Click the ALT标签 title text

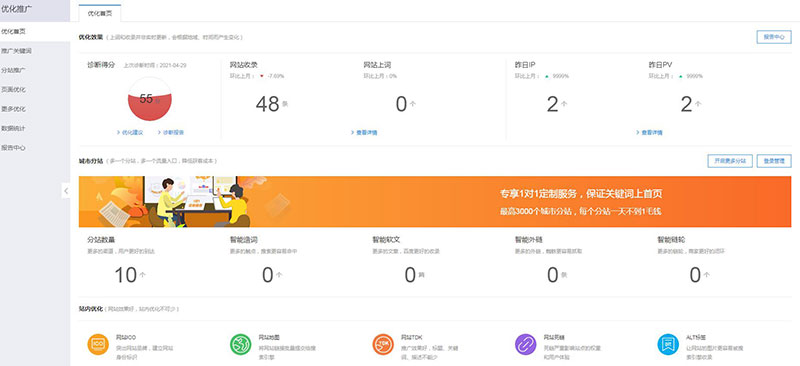(x=696, y=338)
